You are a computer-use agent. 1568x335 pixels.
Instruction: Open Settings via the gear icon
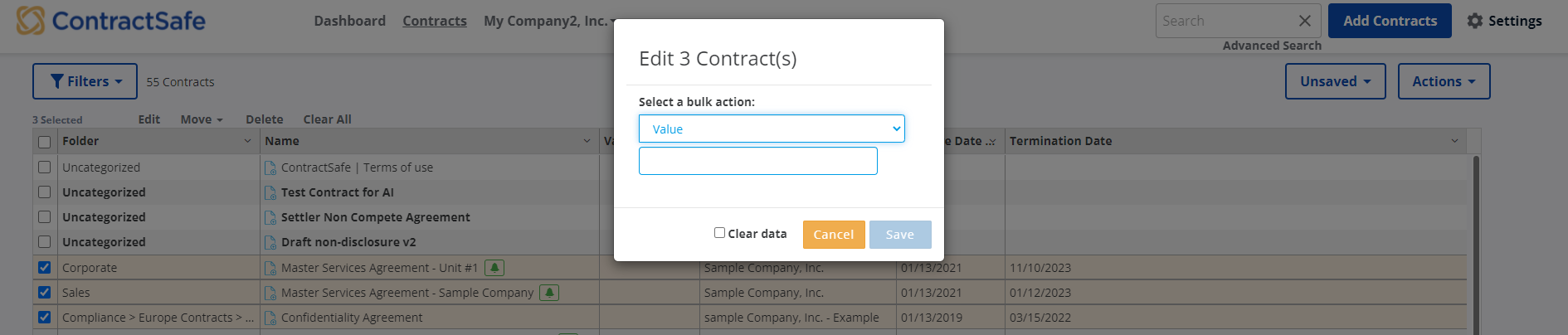pyautogui.click(x=1474, y=21)
